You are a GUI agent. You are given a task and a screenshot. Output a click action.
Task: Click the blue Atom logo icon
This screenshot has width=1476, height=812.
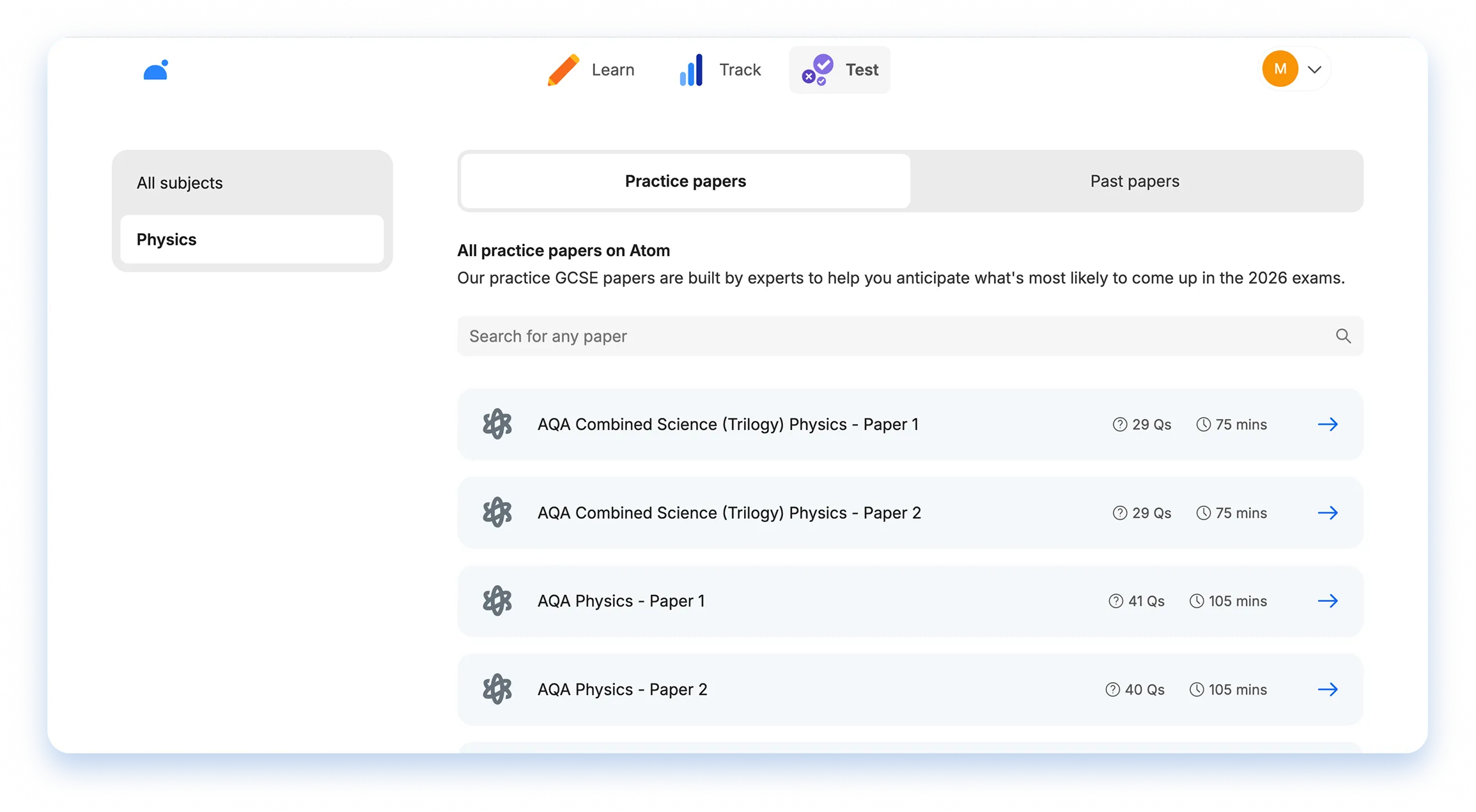156,70
